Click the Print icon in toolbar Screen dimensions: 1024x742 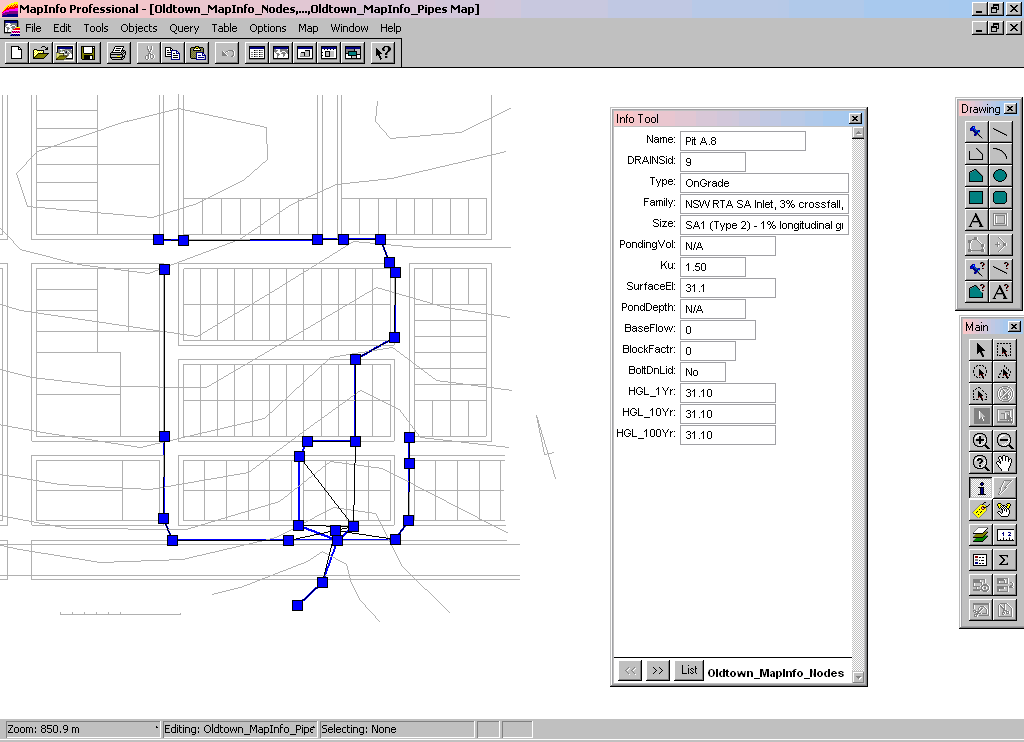(x=118, y=53)
